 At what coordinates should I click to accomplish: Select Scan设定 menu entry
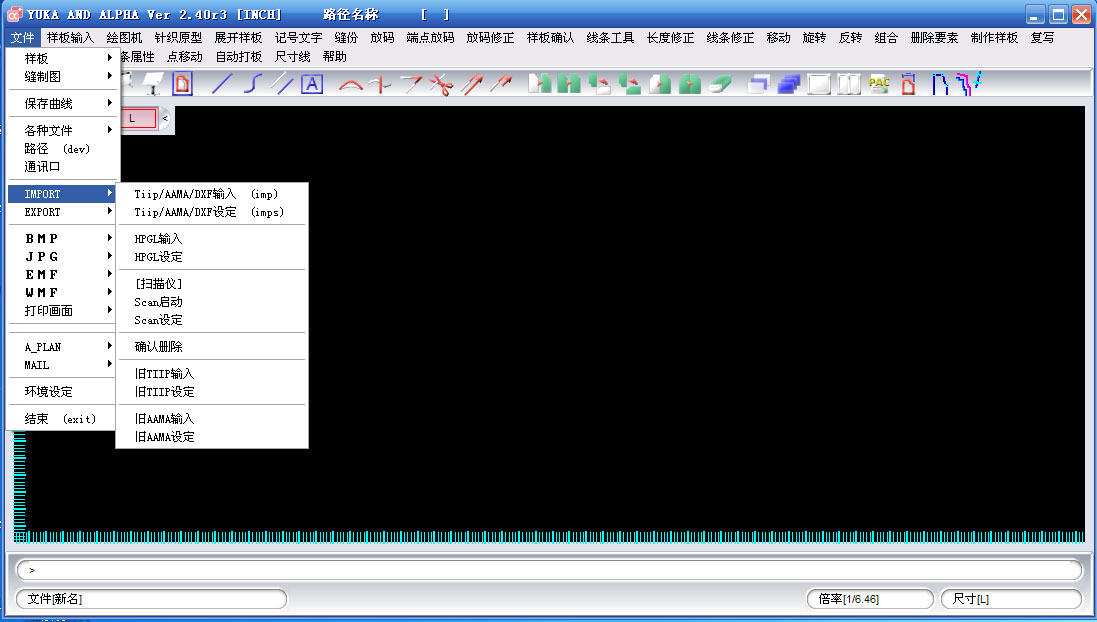212,320
